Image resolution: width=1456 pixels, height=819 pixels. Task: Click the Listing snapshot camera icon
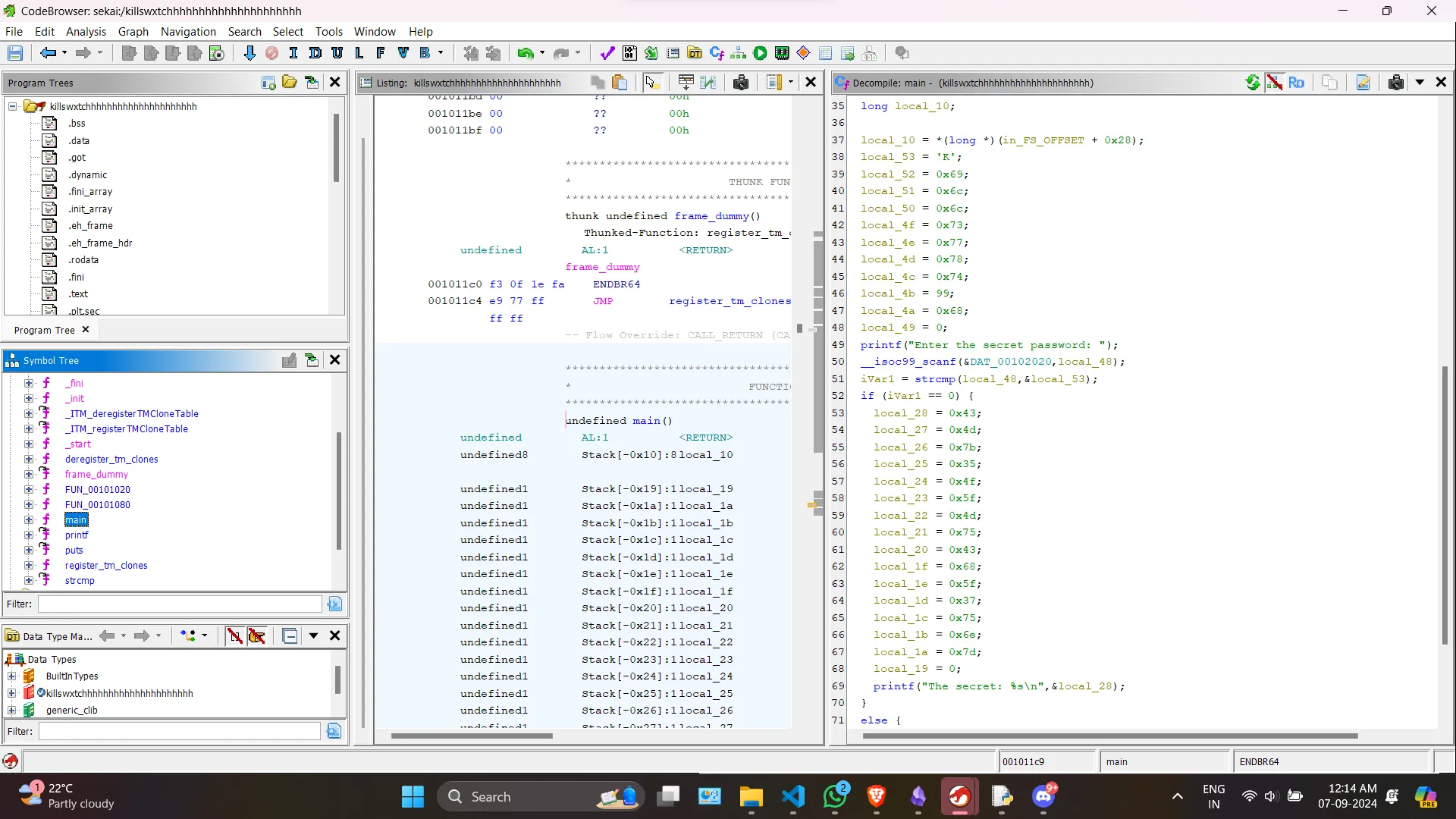[x=741, y=83]
